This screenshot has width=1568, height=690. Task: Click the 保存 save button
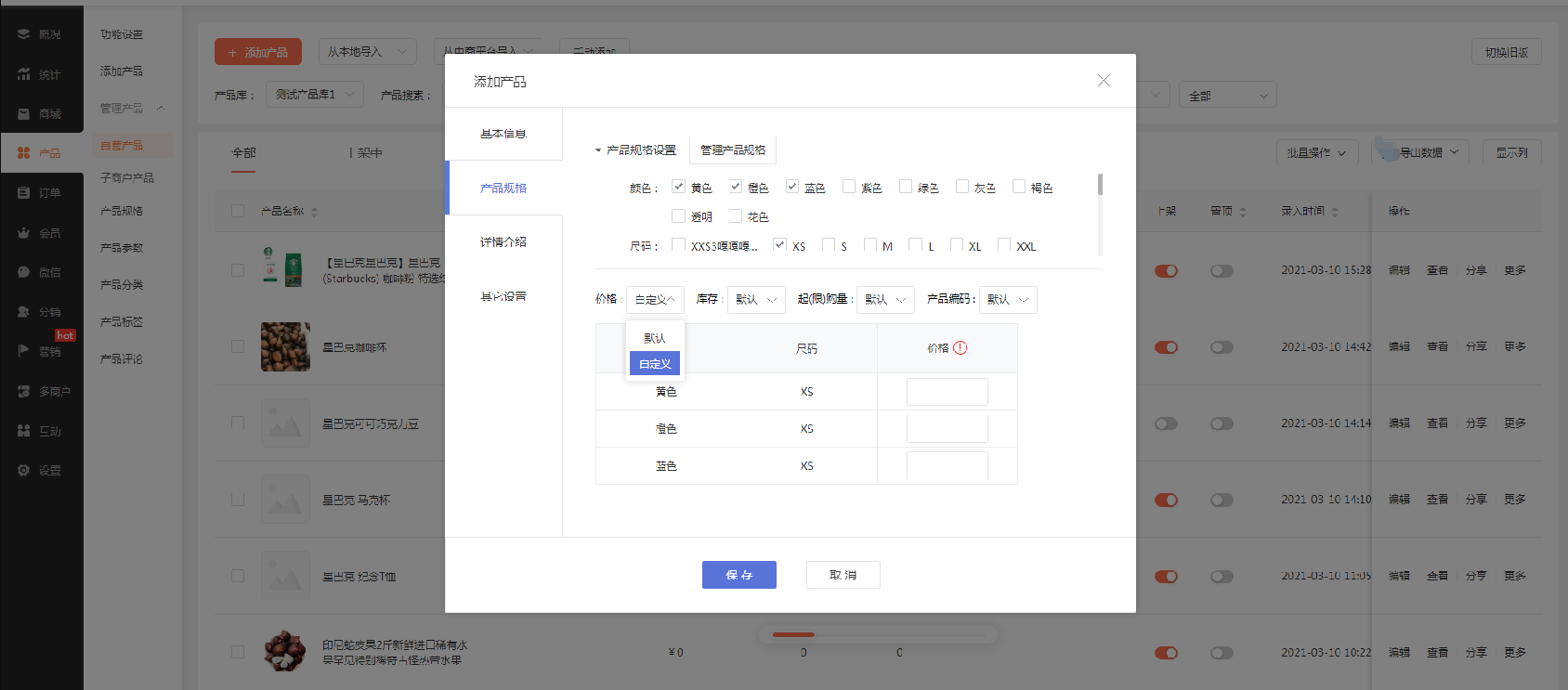click(x=739, y=575)
